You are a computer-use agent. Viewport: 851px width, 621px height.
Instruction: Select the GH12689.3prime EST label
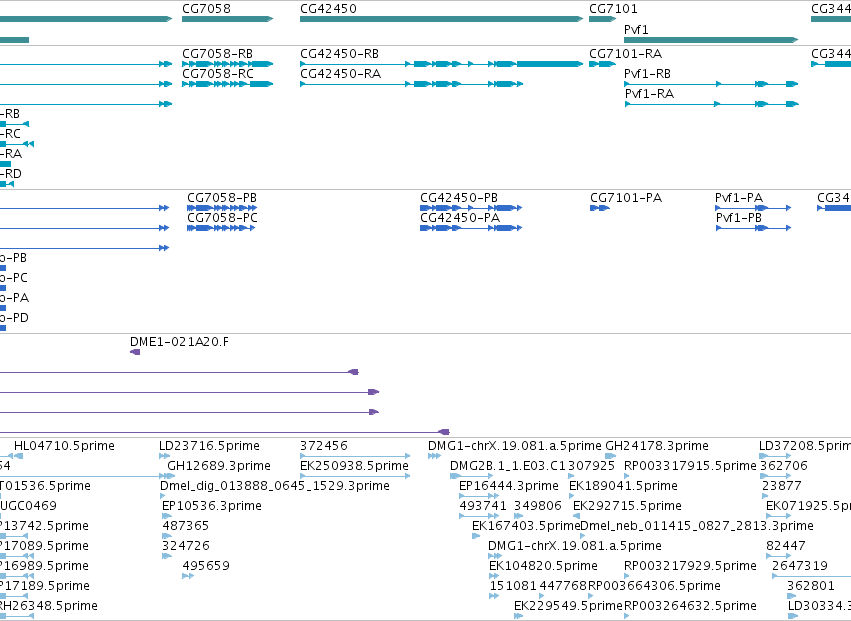pyautogui.click(x=219, y=466)
